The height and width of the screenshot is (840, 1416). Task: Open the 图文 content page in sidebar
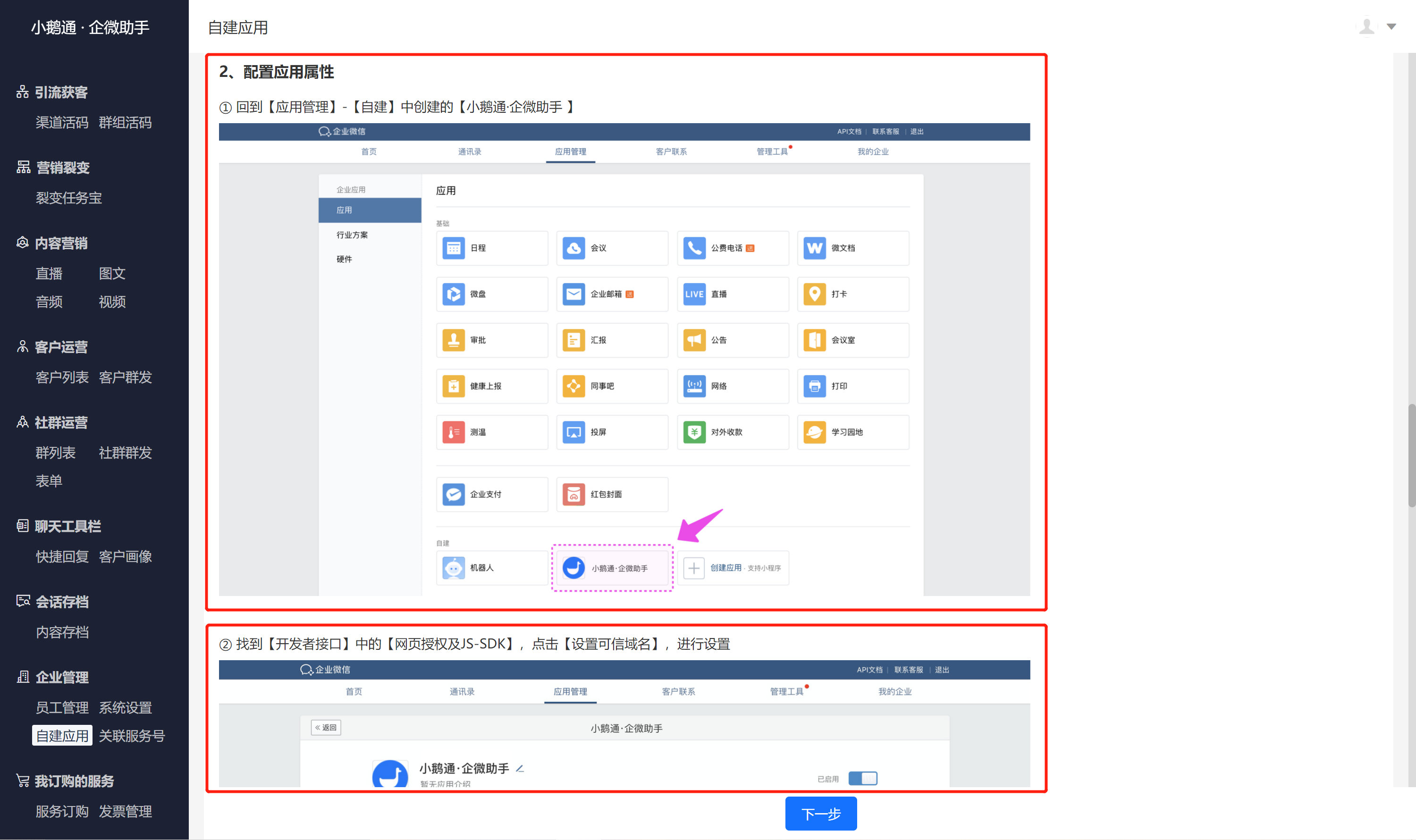pos(112,273)
